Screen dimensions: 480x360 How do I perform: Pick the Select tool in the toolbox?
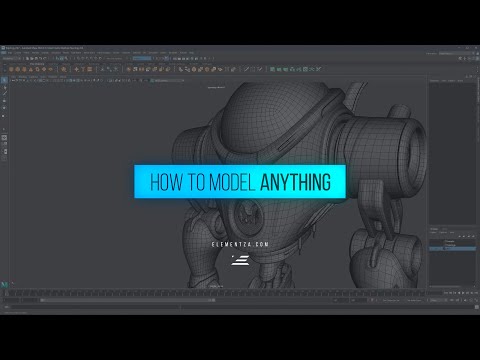click(4, 80)
